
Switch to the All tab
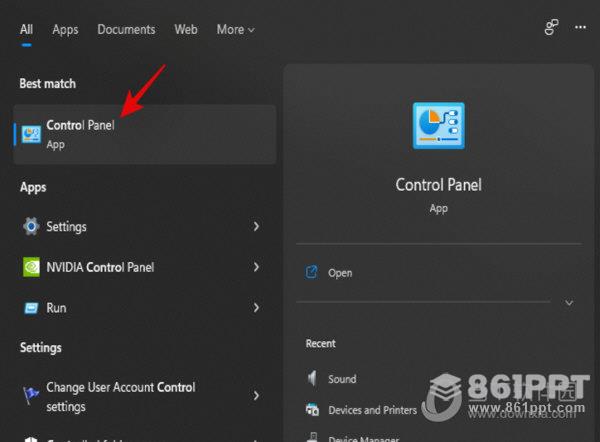[x=26, y=29]
